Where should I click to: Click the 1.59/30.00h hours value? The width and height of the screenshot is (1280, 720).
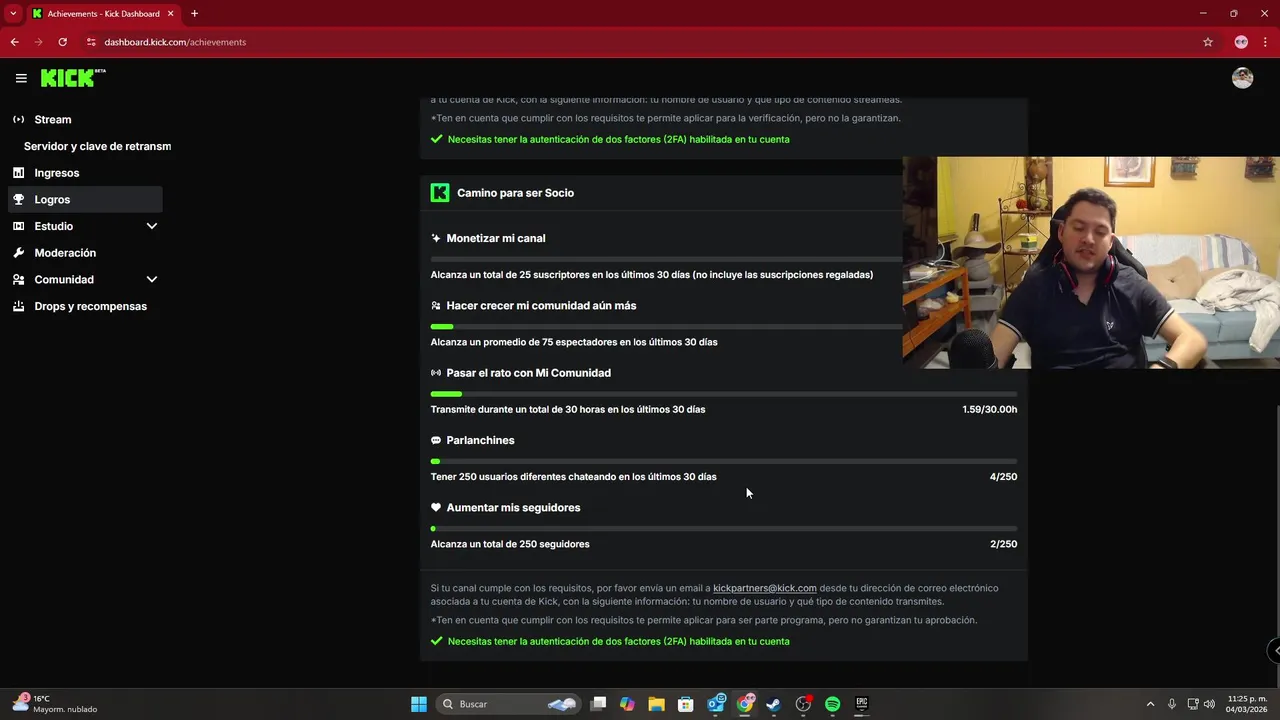coord(990,409)
